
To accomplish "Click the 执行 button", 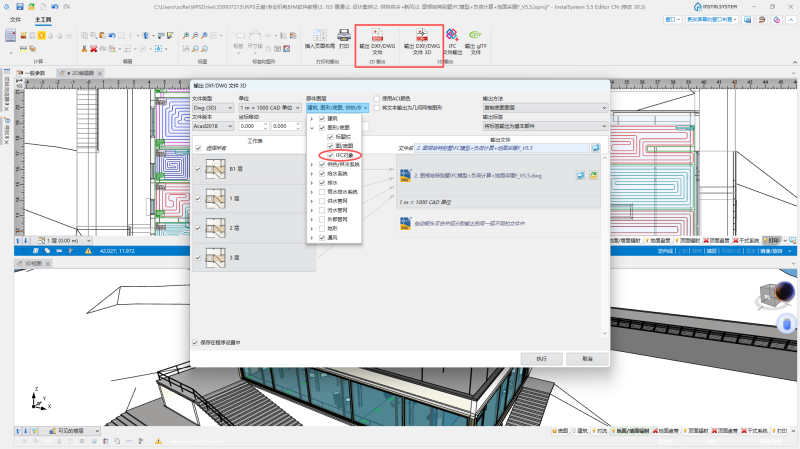I will point(541,359).
